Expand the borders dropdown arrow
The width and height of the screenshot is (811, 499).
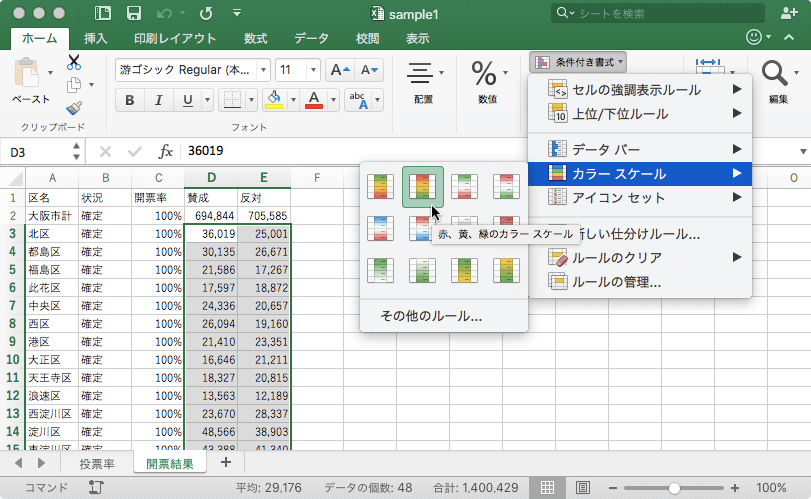point(251,100)
